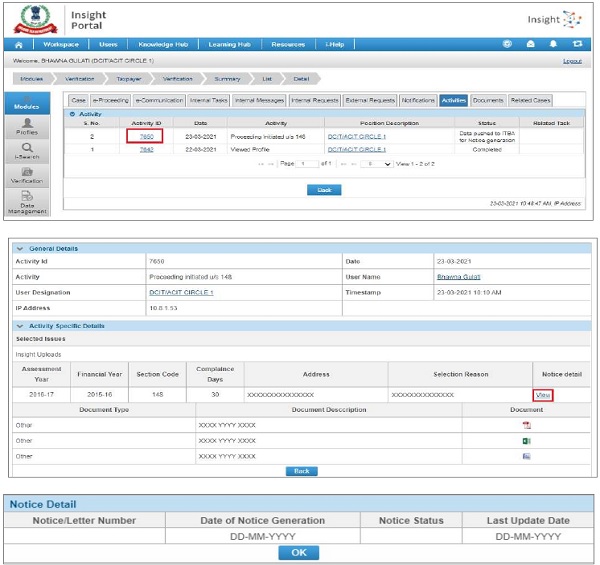
Task: Click the Date of Notice Generation header
Action: click(262, 521)
